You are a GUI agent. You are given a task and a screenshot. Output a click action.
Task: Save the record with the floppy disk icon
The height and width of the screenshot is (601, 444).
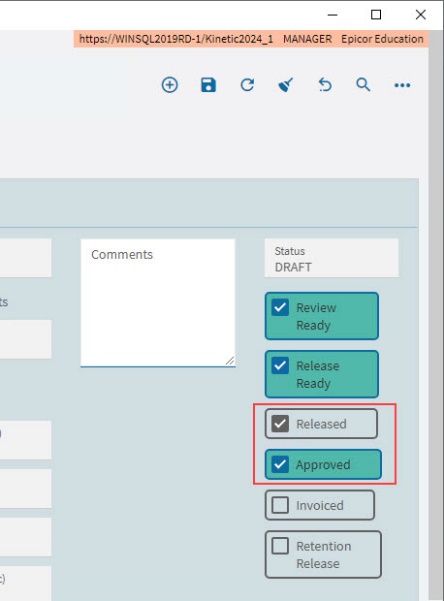coord(208,85)
